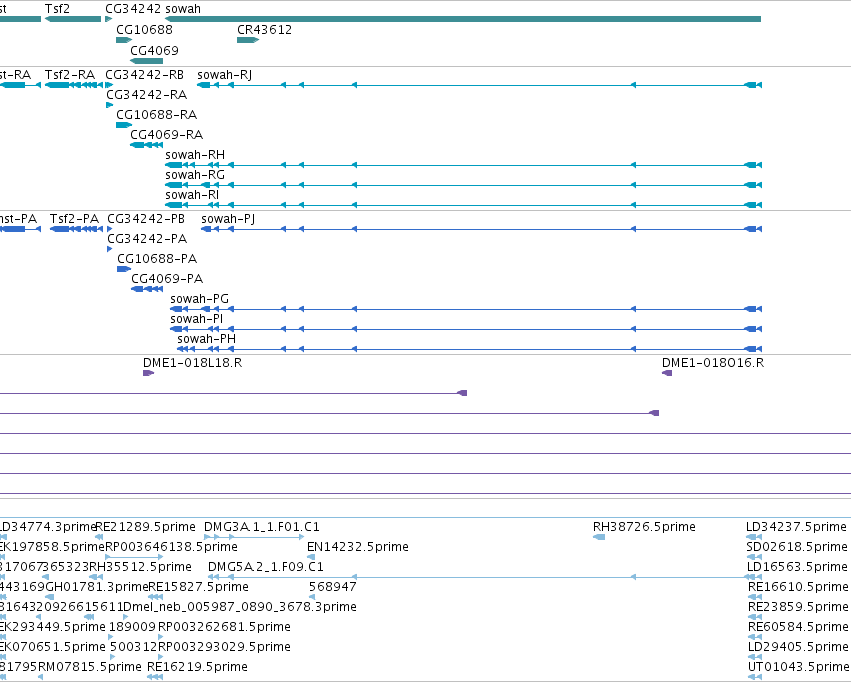Open transcript Tsf2-RA

[x=69, y=74]
